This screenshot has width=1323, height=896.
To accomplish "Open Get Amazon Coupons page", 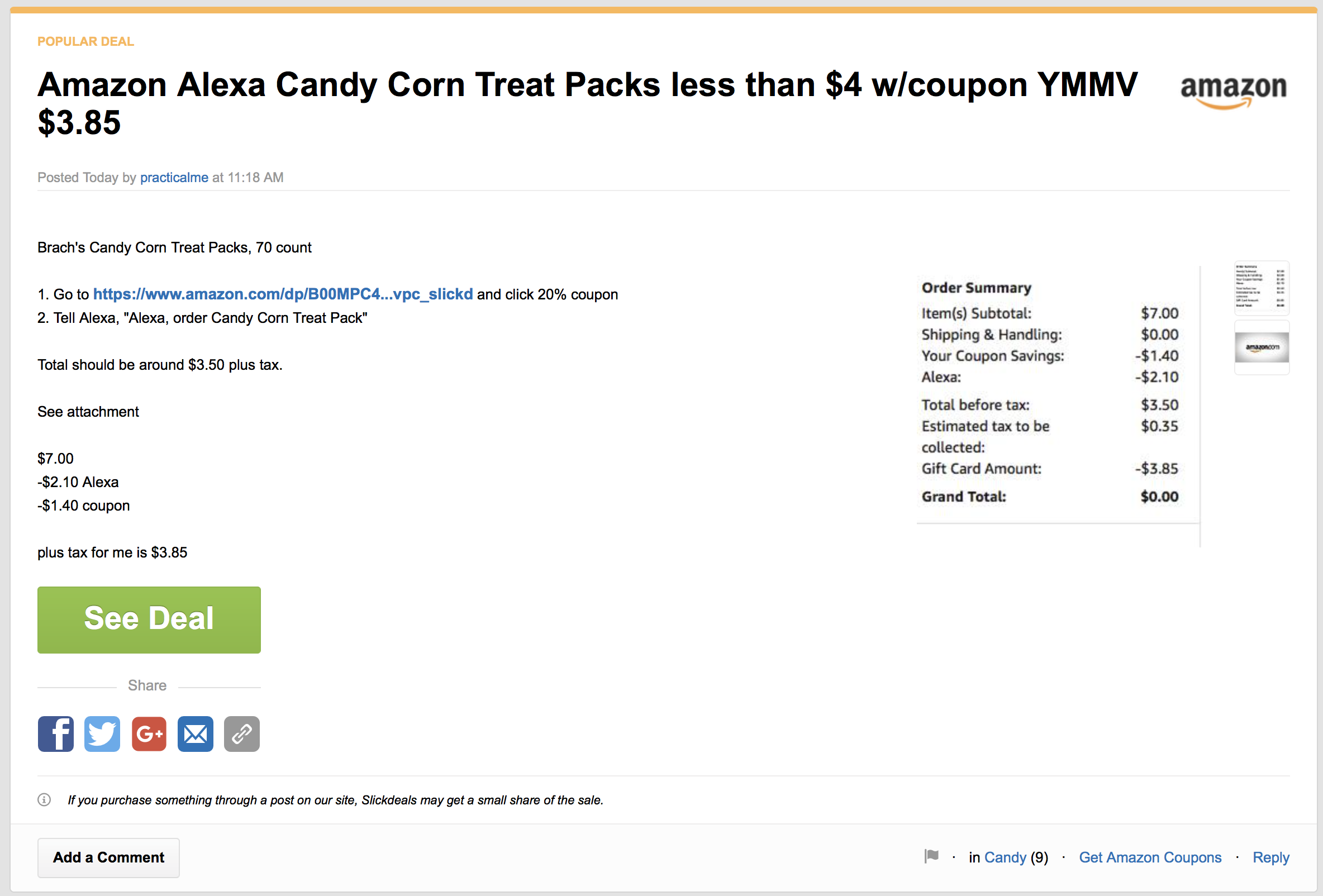I will [x=1150, y=857].
